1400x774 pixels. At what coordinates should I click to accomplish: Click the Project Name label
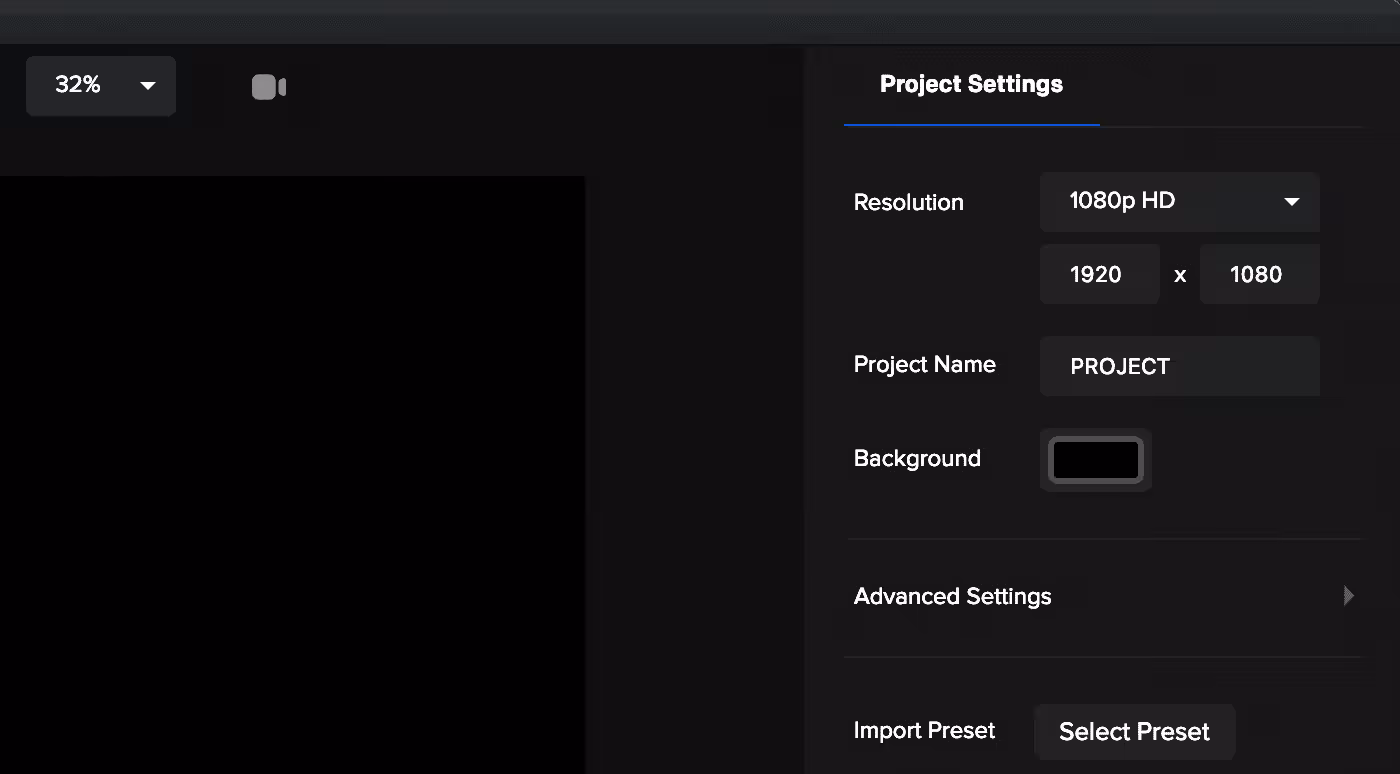(x=924, y=365)
